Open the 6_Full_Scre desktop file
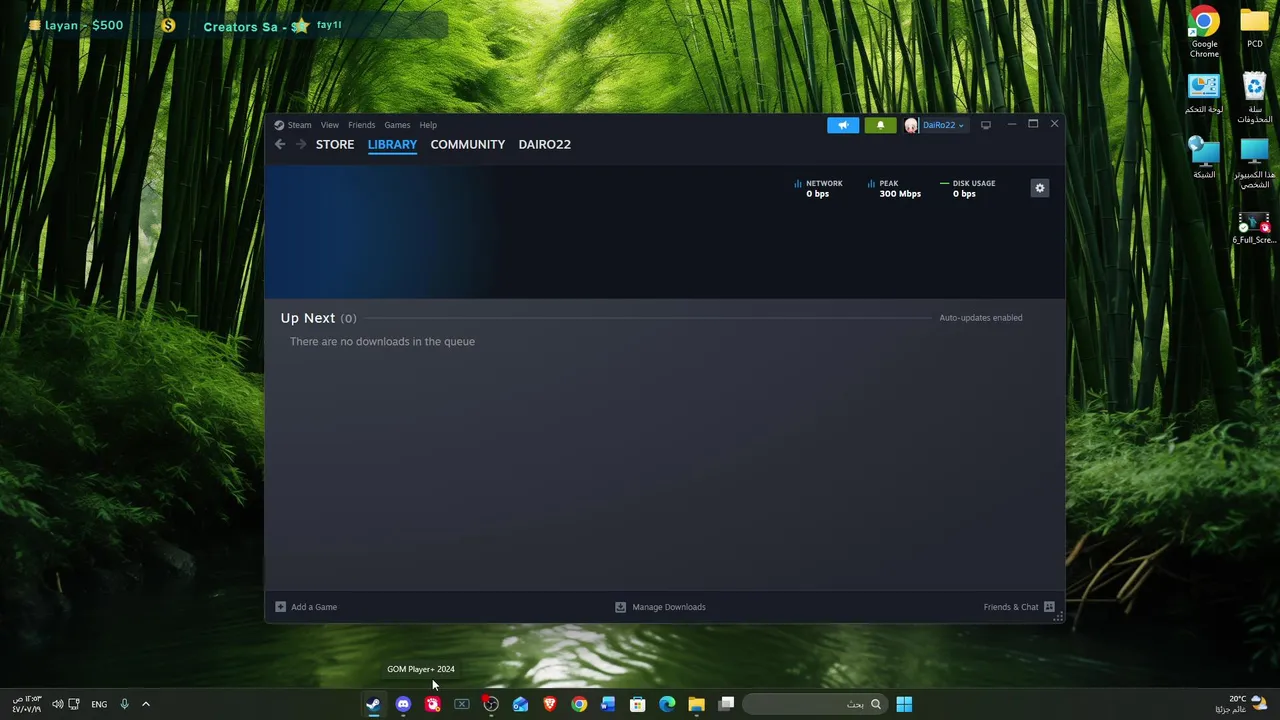The height and width of the screenshot is (720, 1280). (1254, 228)
